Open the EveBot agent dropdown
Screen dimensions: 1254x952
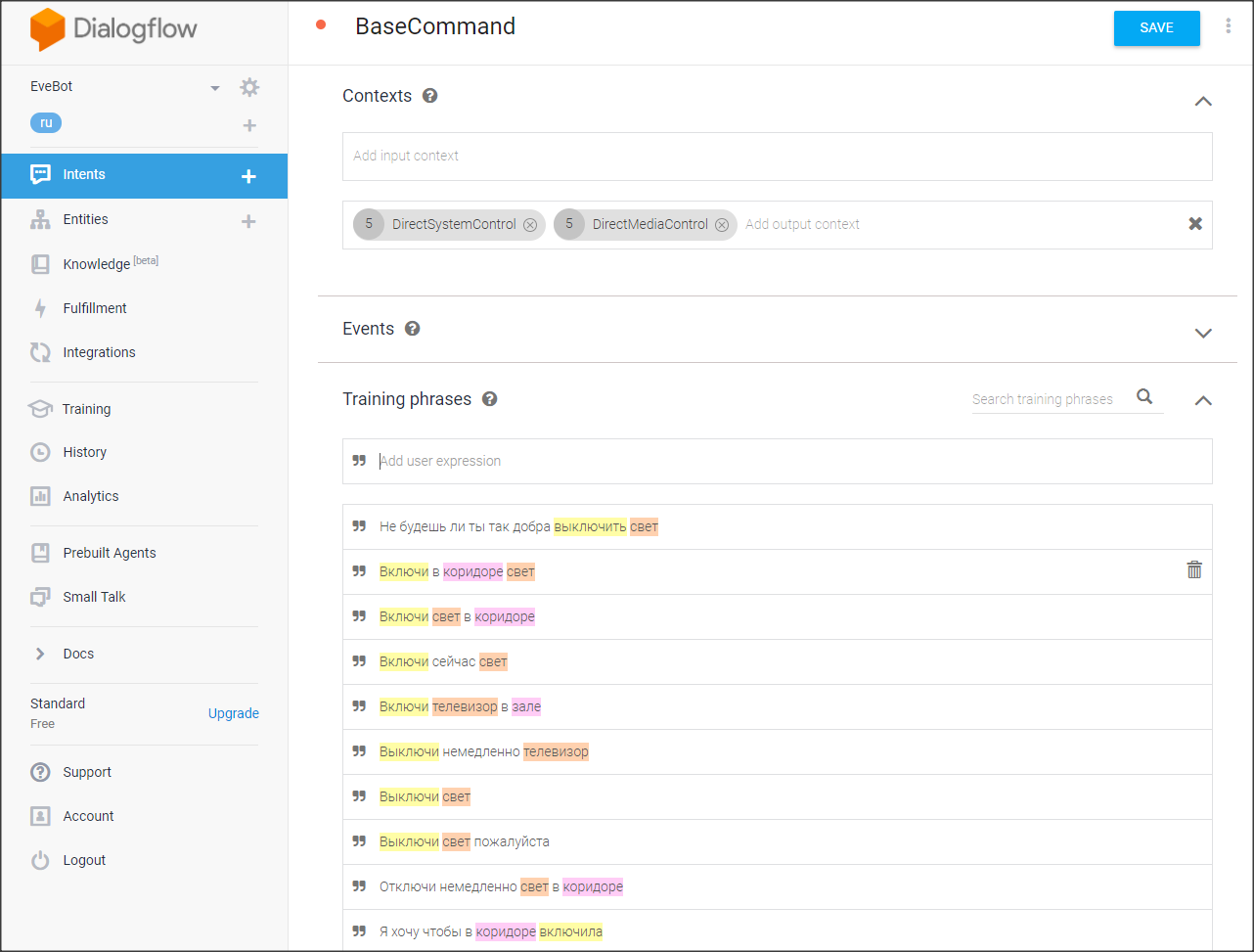point(215,88)
